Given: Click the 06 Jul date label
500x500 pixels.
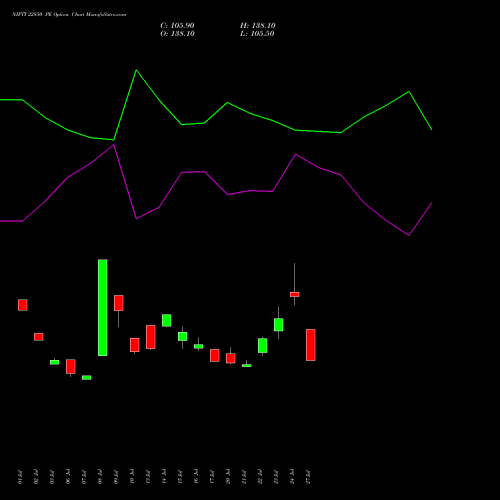Looking at the screenshot, I should [68, 477].
